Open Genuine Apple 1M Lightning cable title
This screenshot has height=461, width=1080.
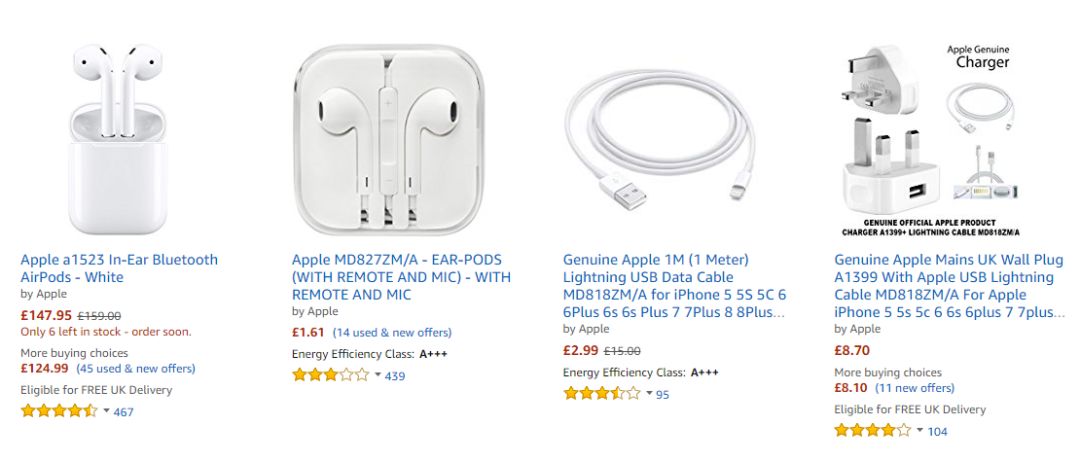pyautogui.click(x=675, y=286)
